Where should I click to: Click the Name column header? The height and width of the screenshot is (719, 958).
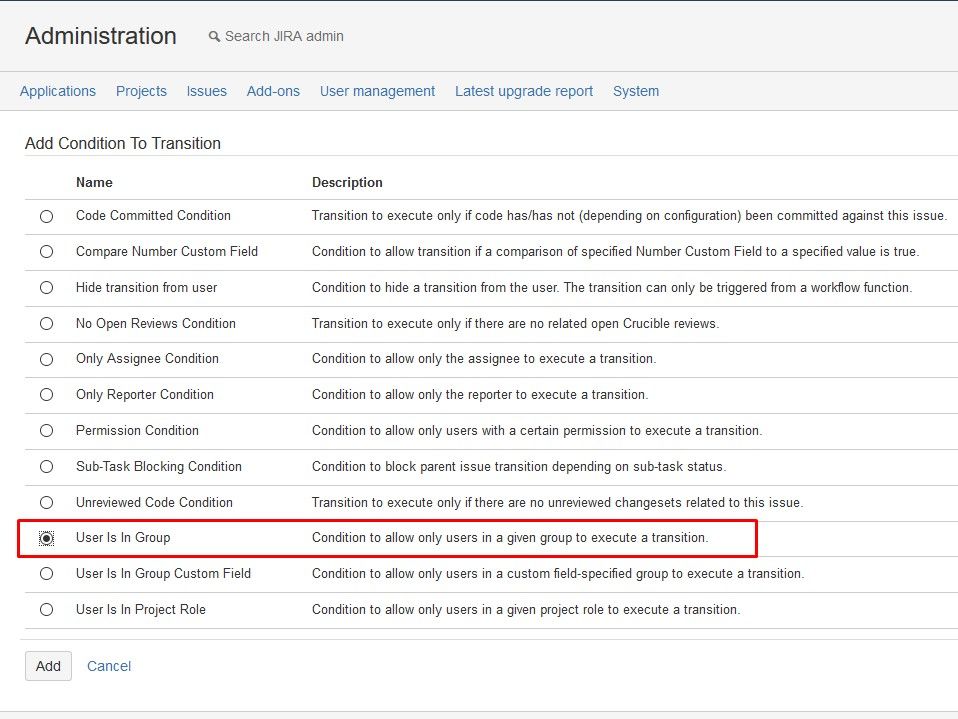tap(94, 182)
